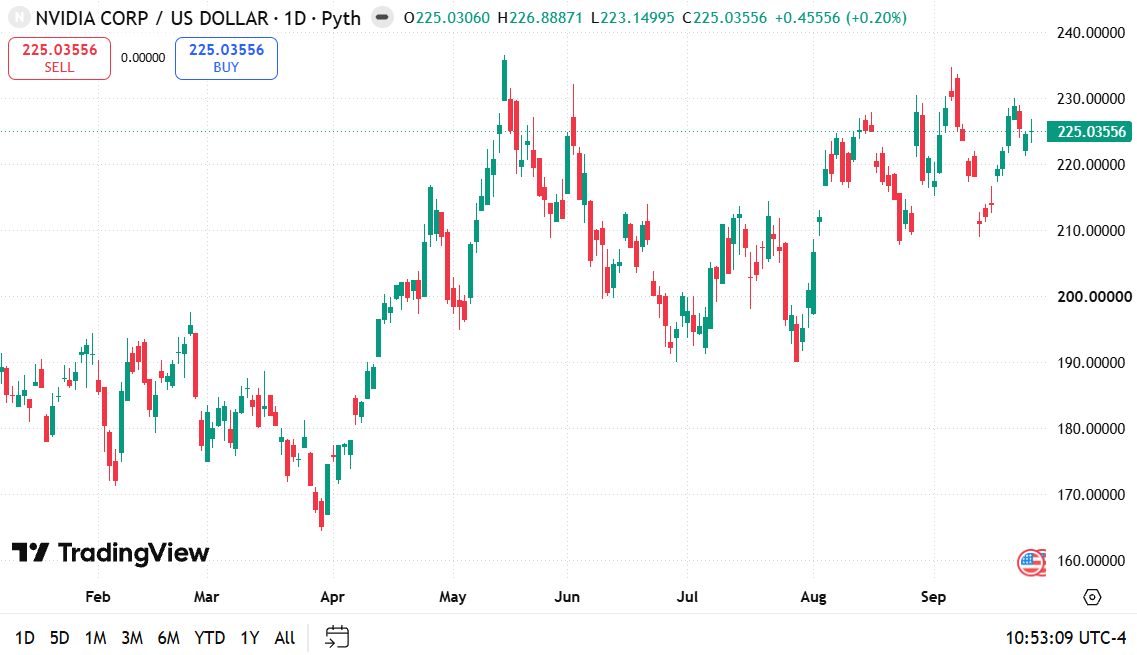1137x655 pixels.
Task: Click the NVIDIA CORP / US DOLLAR title
Action: (x=152, y=18)
